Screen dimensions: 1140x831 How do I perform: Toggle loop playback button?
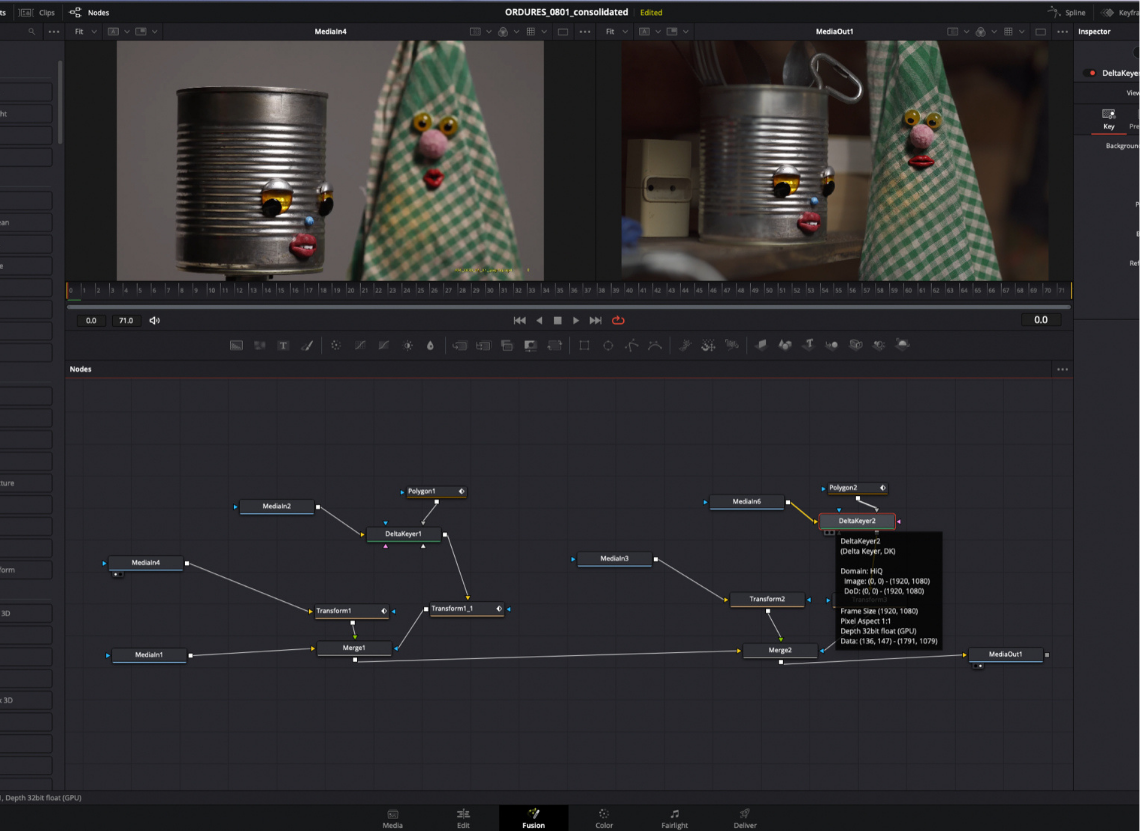click(x=618, y=320)
